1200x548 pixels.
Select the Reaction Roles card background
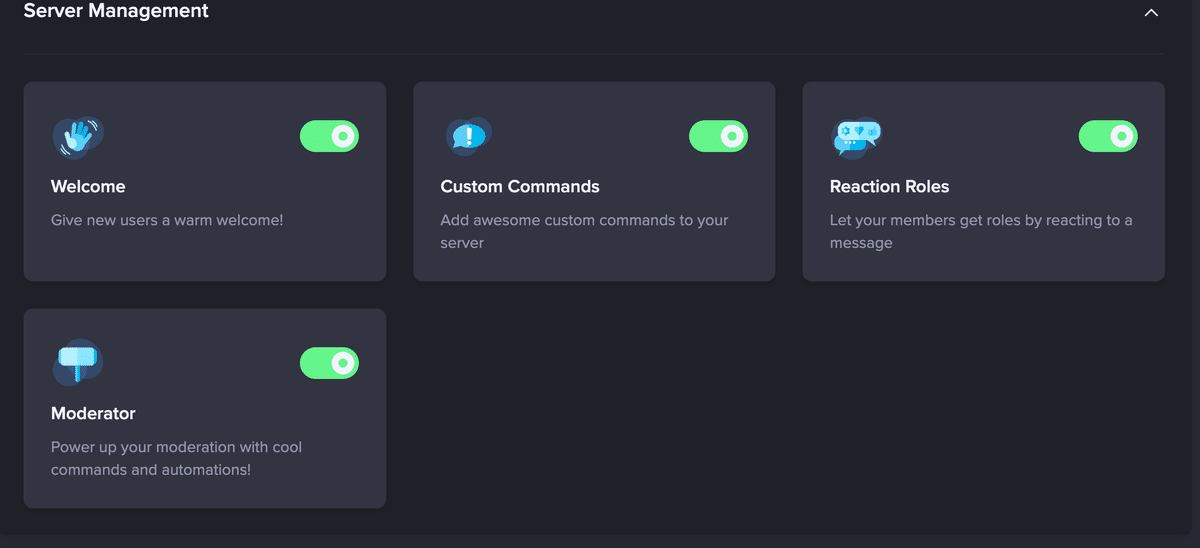coord(983,181)
